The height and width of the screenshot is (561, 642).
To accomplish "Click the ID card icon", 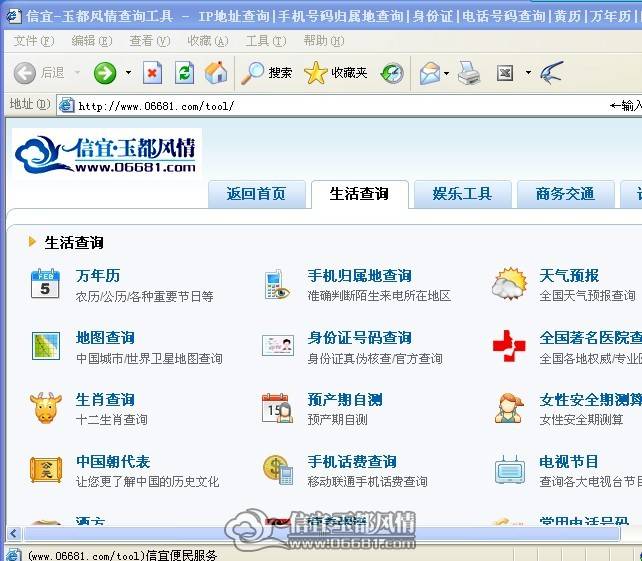I will point(278,345).
